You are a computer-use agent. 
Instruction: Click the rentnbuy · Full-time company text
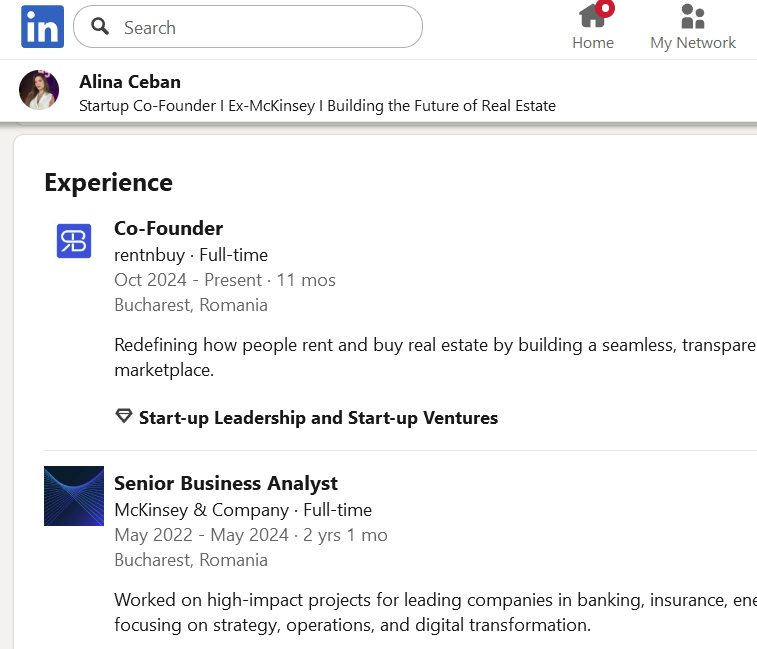pos(191,254)
